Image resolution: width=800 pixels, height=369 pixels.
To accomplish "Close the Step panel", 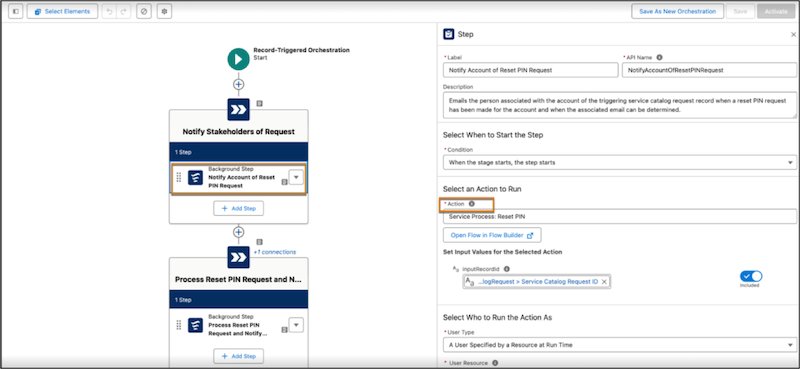I will (793, 35).
